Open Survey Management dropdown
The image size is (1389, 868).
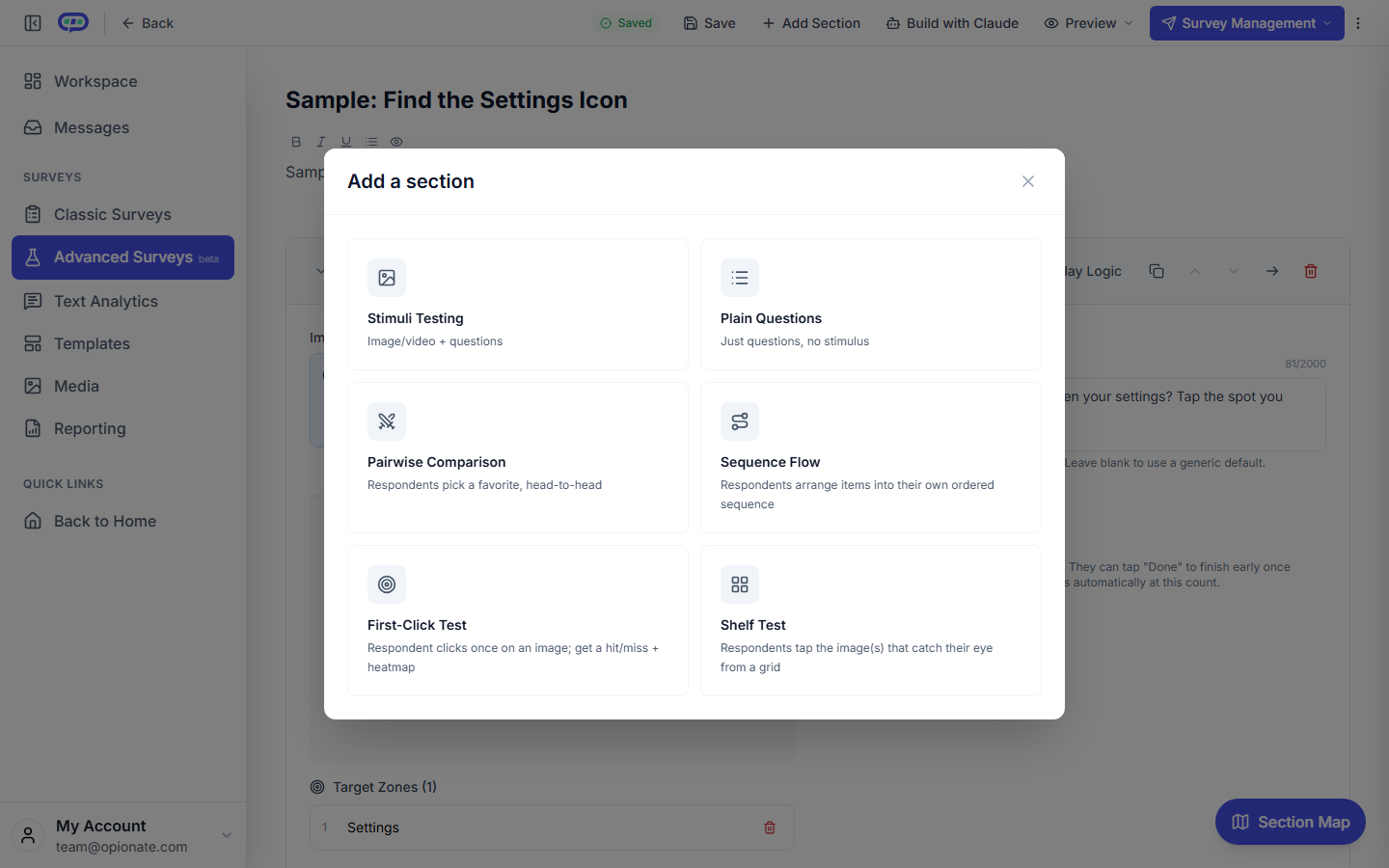click(1246, 23)
